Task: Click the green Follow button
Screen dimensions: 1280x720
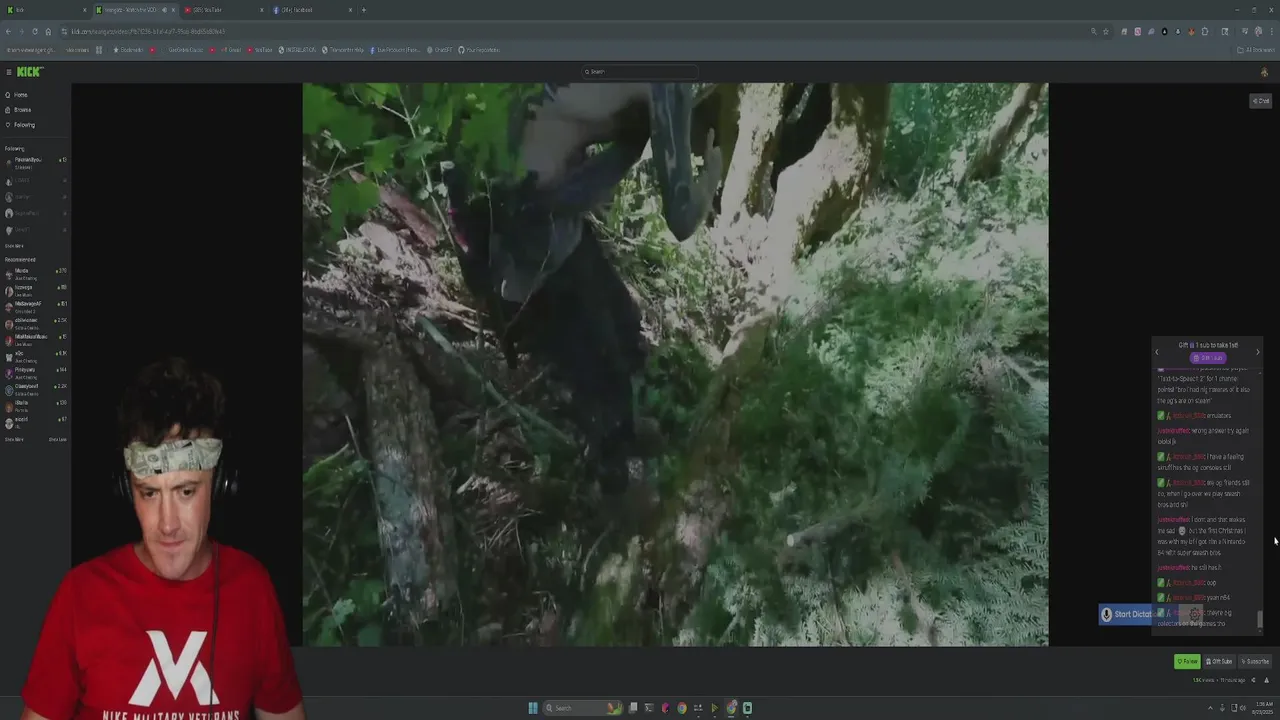Action: pyautogui.click(x=1187, y=661)
